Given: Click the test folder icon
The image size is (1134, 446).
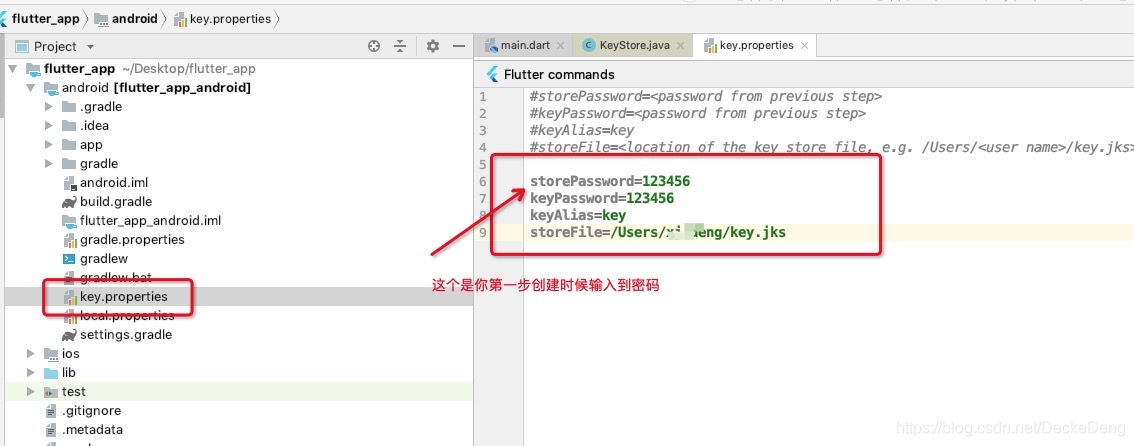Looking at the screenshot, I should click(51, 392).
